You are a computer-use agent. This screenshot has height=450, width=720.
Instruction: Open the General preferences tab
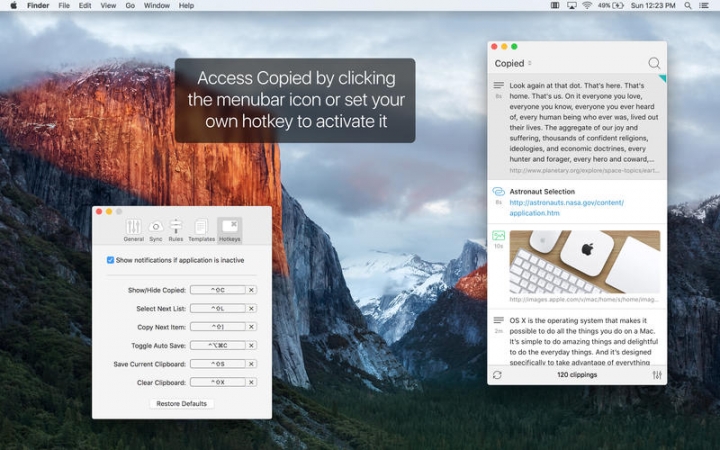click(134, 230)
